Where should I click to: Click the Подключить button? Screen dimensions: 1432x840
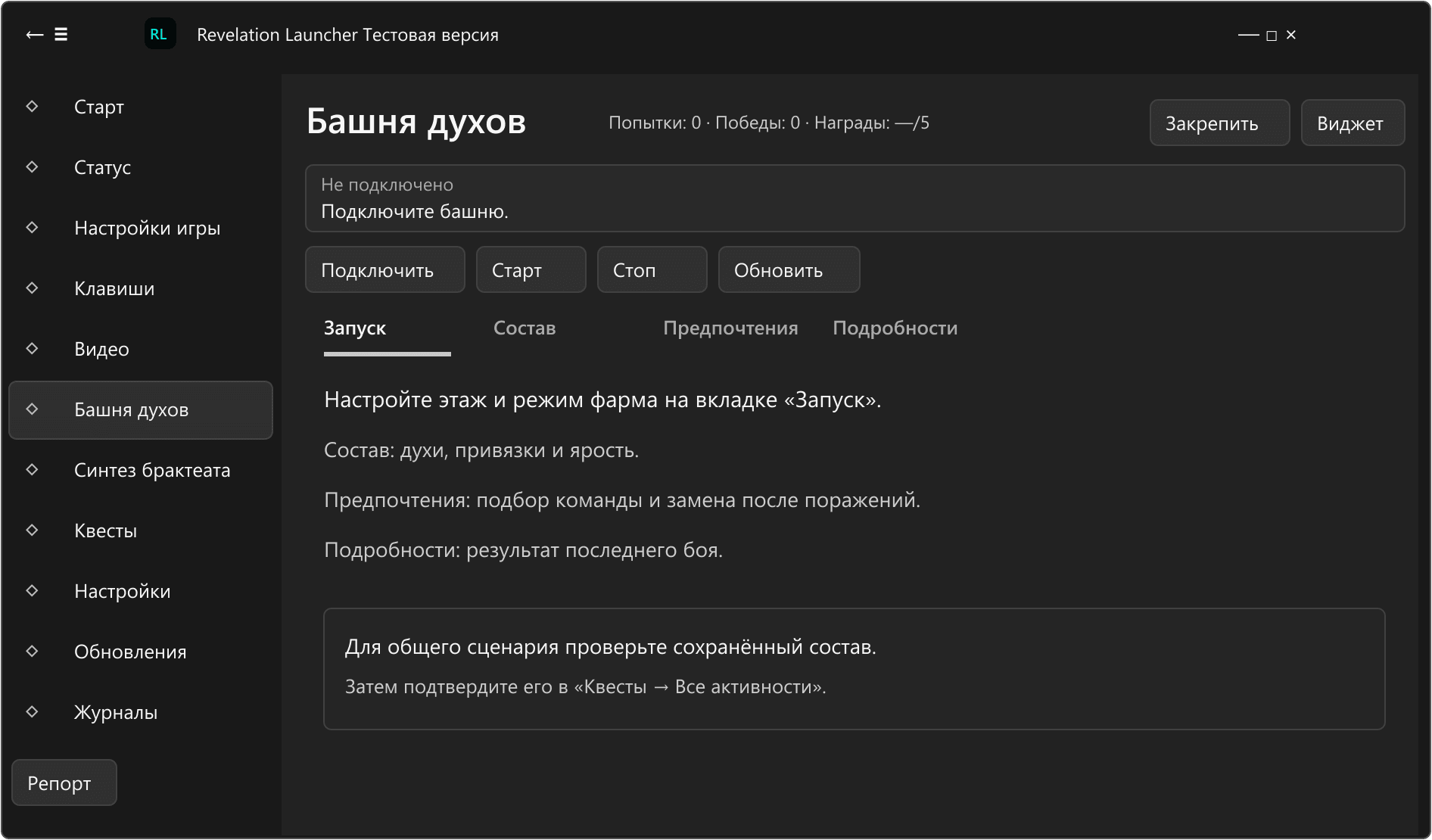[385, 269]
